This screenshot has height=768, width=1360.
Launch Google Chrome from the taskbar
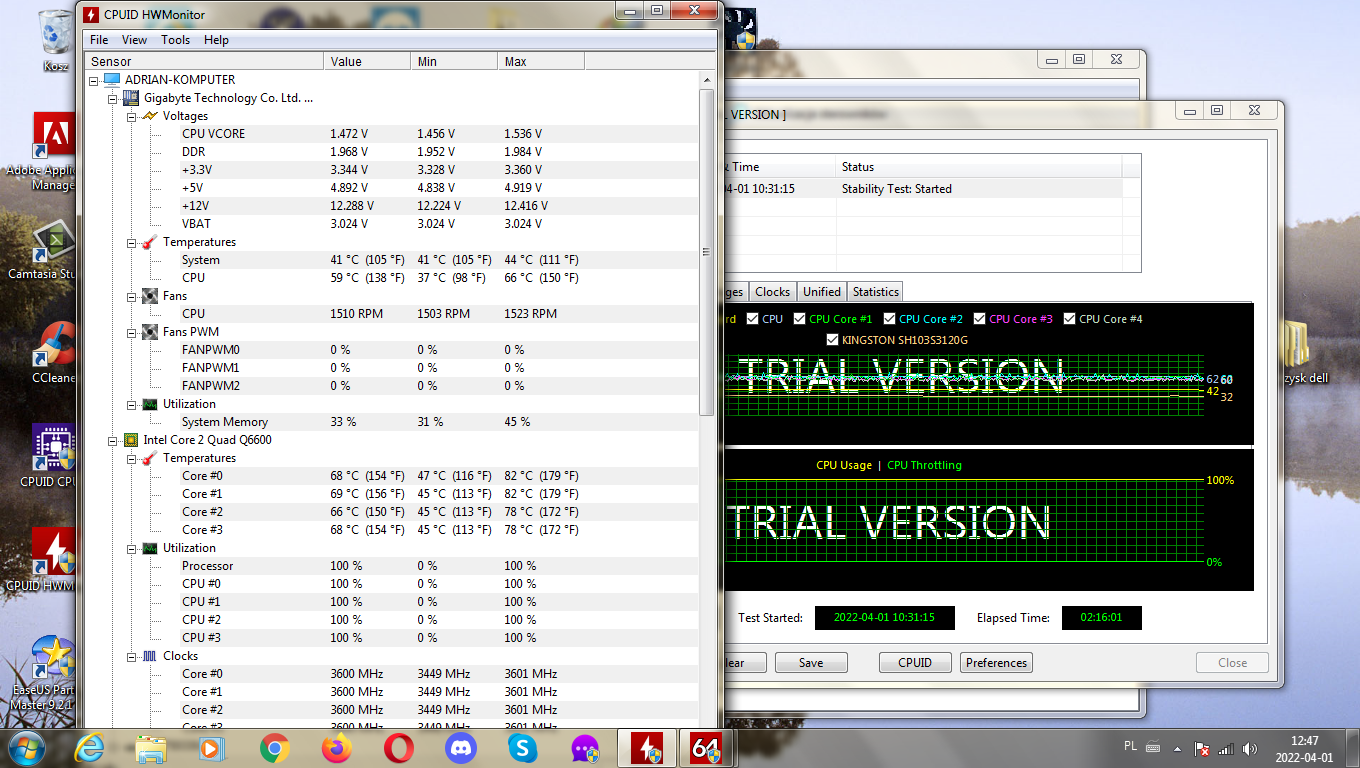click(274, 747)
